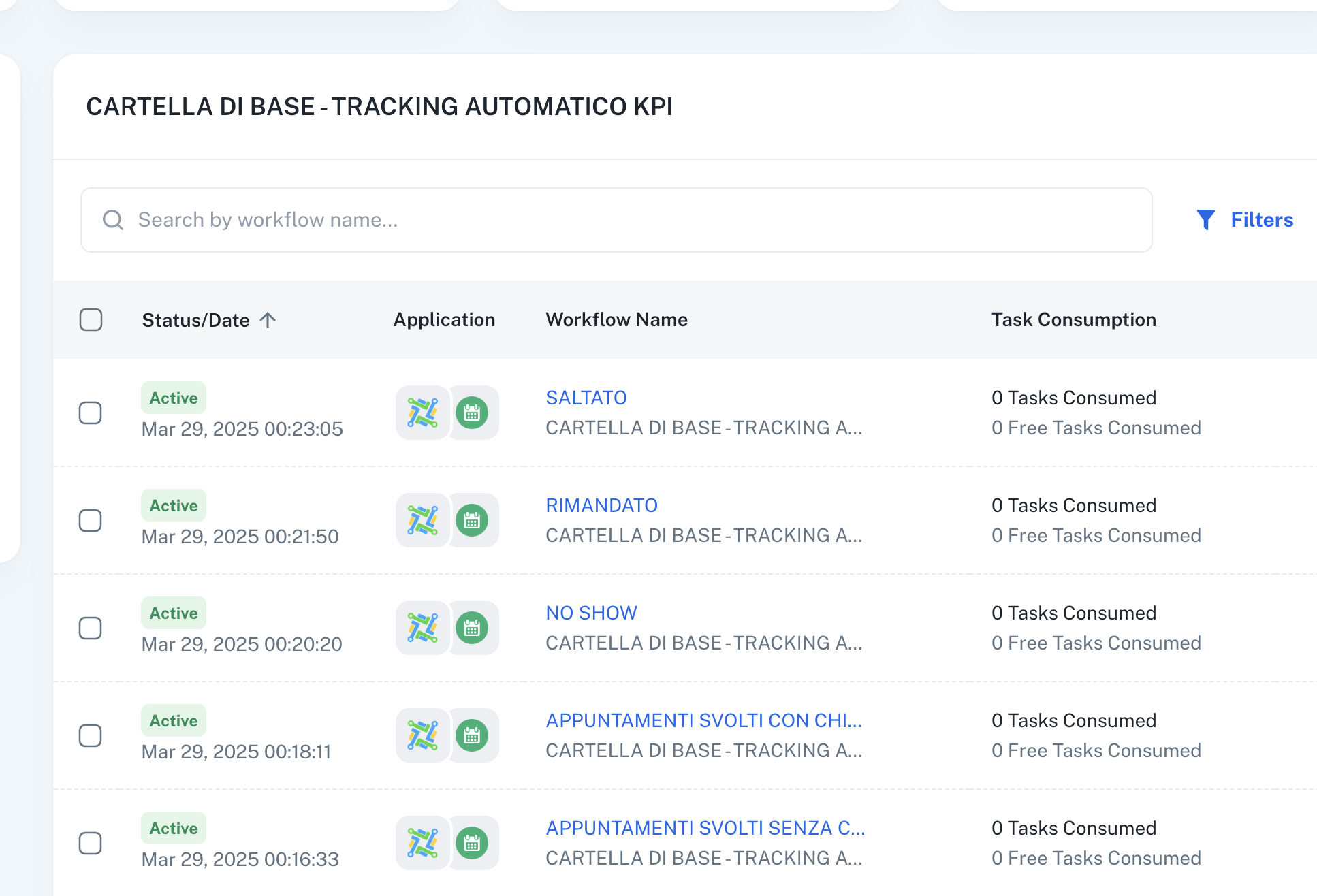Focus the Search by workflow name field
Image resolution: width=1317 pixels, height=896 pixels.
point(616,220)
